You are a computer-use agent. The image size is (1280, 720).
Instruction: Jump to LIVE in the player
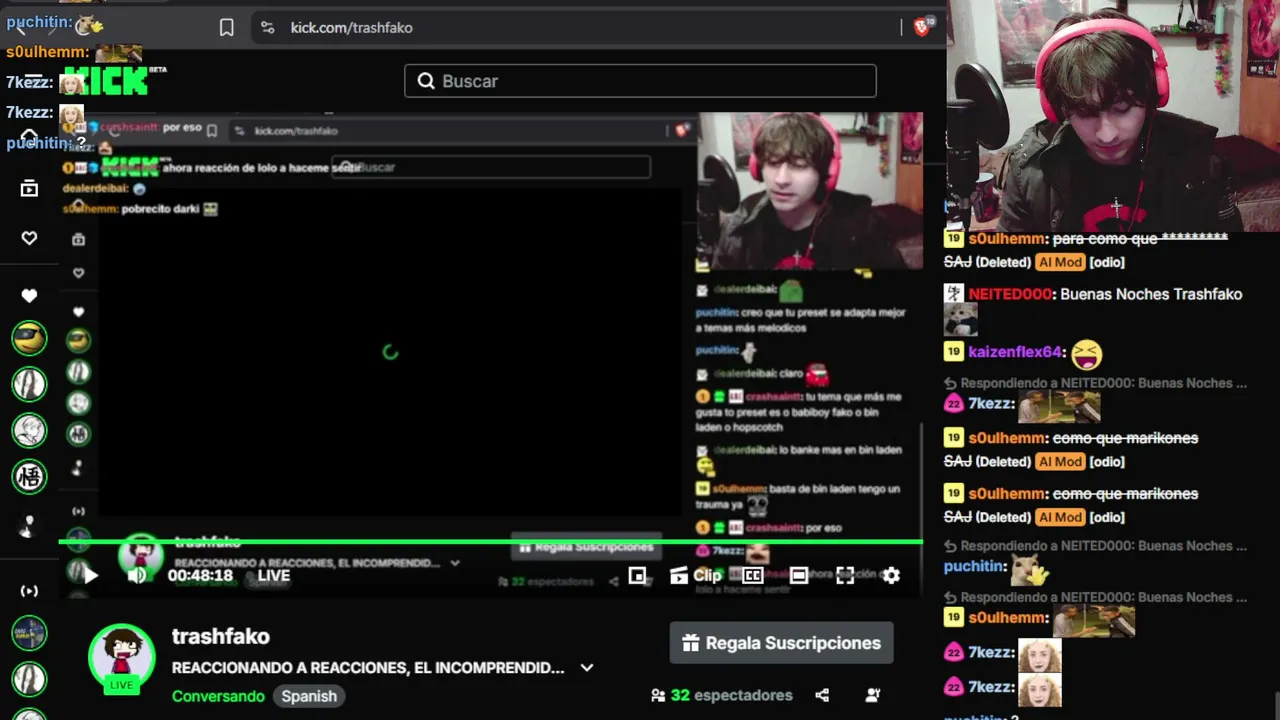tap(274, 575)
